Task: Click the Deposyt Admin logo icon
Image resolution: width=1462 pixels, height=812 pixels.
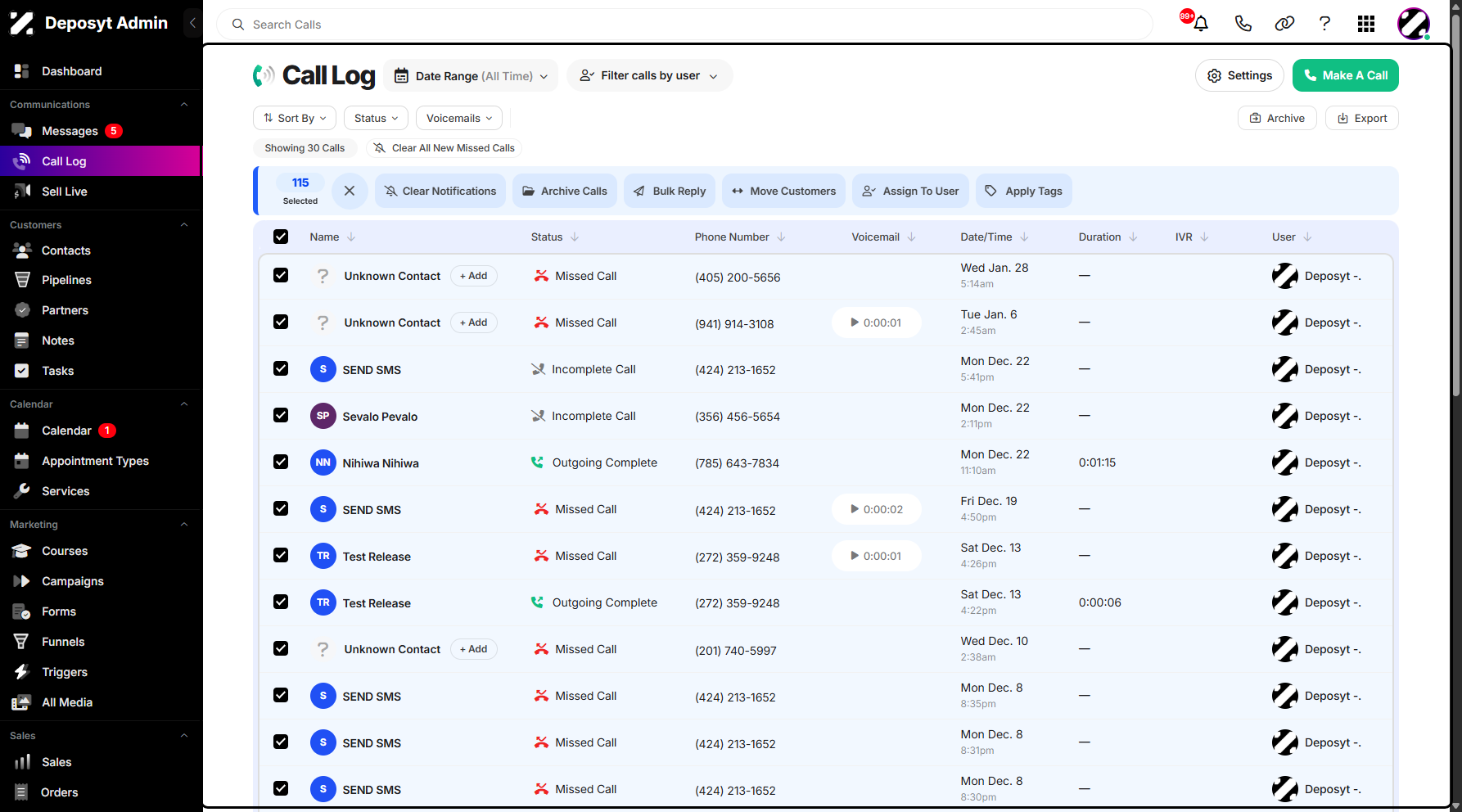Action: [x=22, y=23]
